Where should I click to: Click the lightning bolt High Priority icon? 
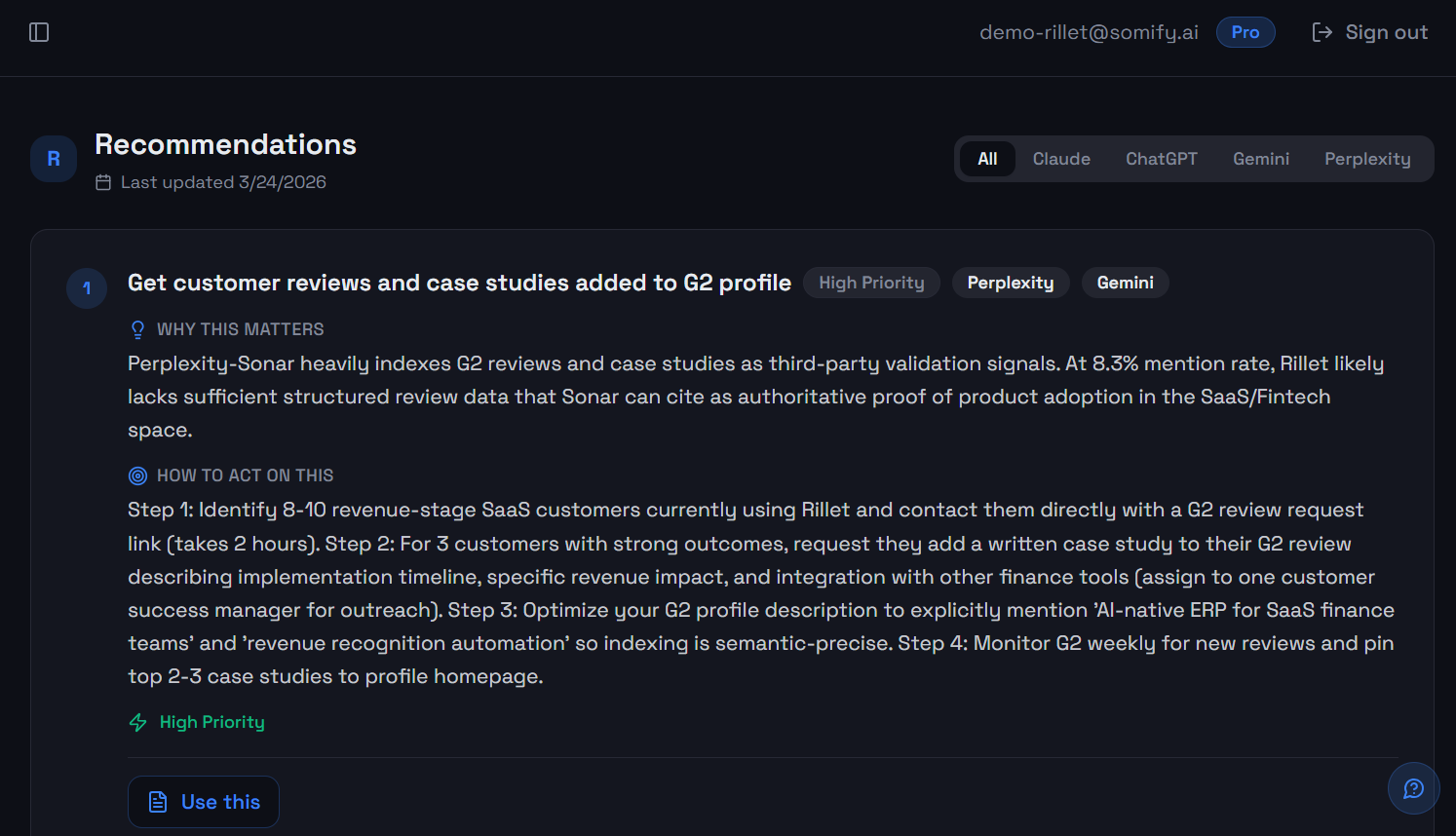(138, 722)
